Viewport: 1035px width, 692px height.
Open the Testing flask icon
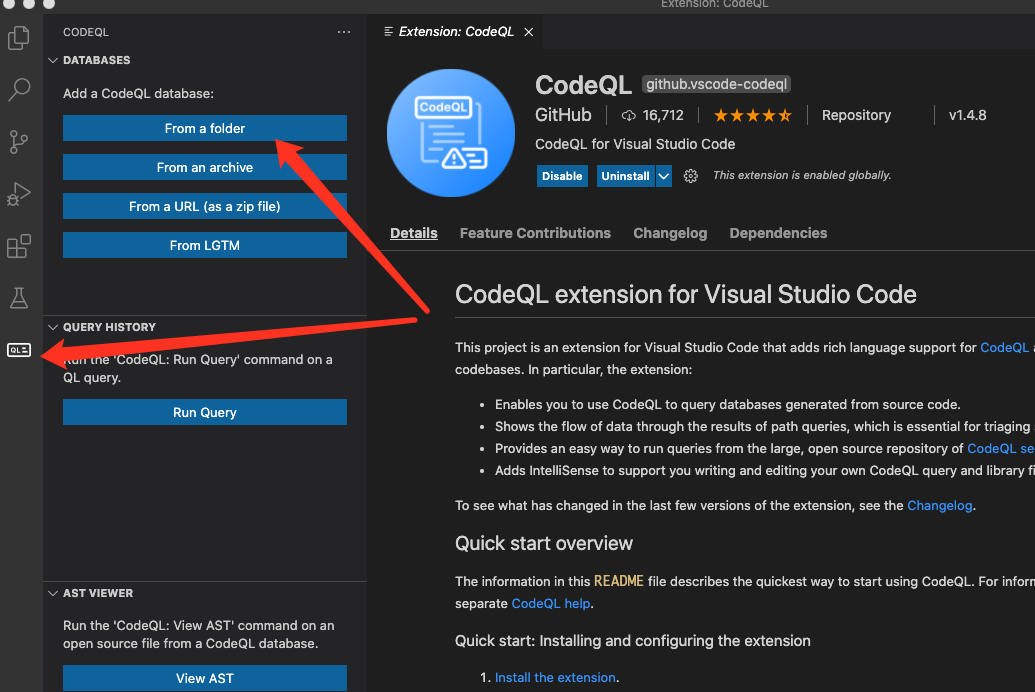click(x=19, y=298)
